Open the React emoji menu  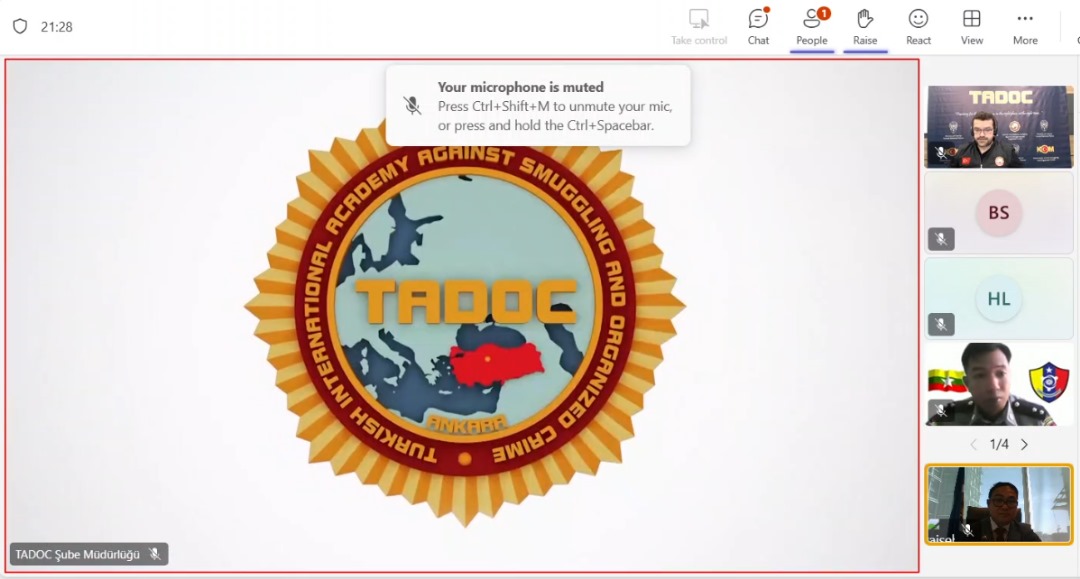click(918, 27)
